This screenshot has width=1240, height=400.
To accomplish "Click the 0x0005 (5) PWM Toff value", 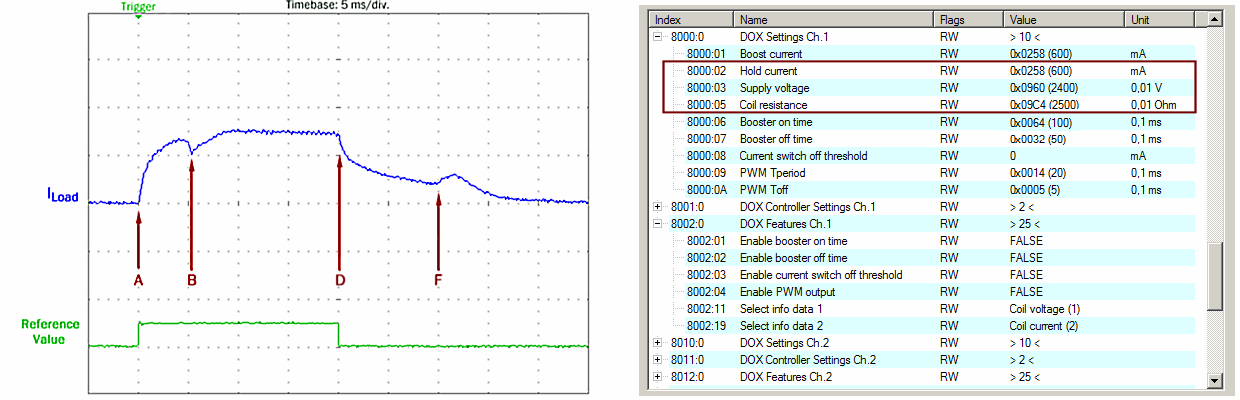I will pos(1033,190).
